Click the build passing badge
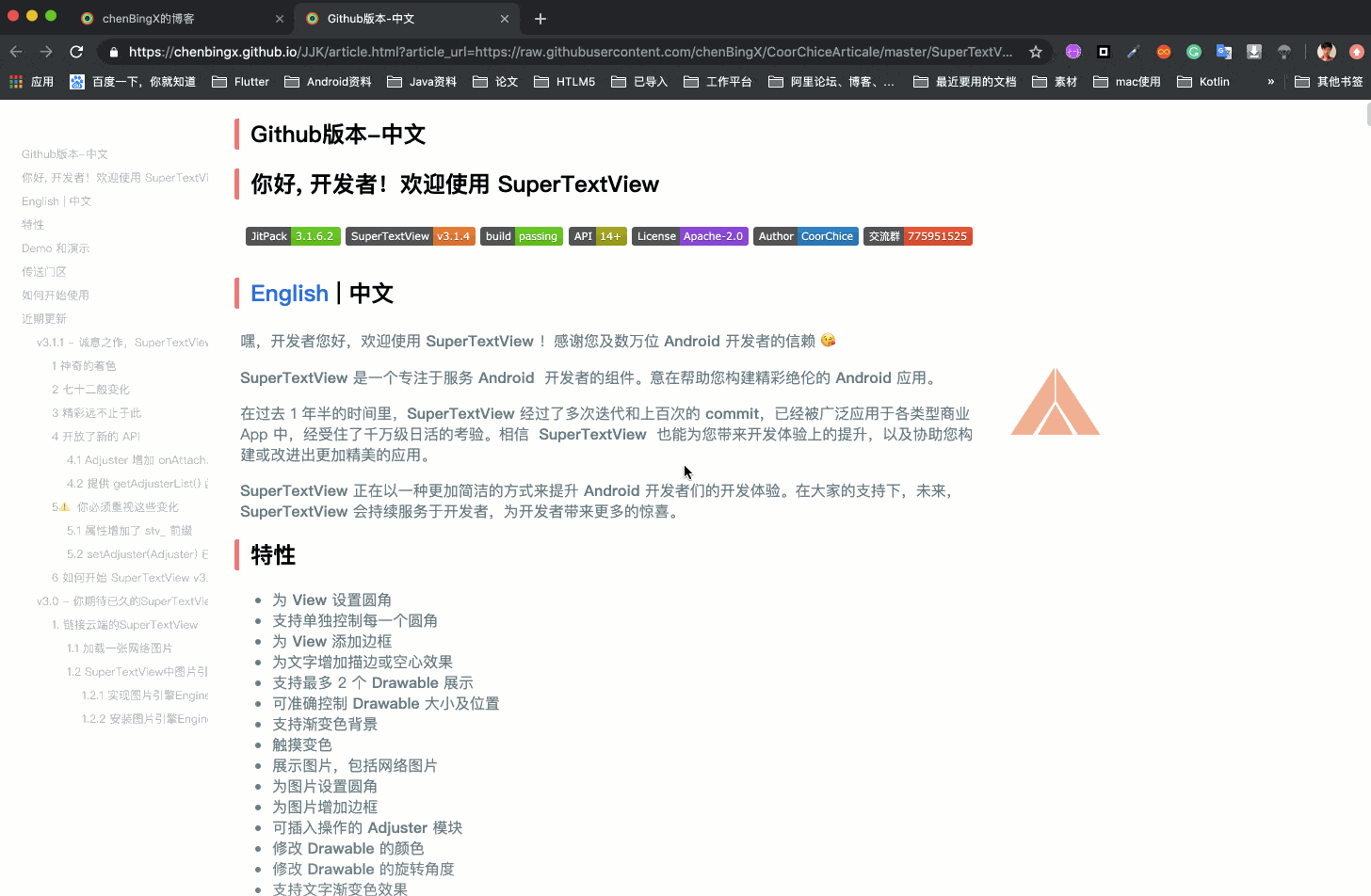The height and width of the screenshot is (896, 1371). 522,236
